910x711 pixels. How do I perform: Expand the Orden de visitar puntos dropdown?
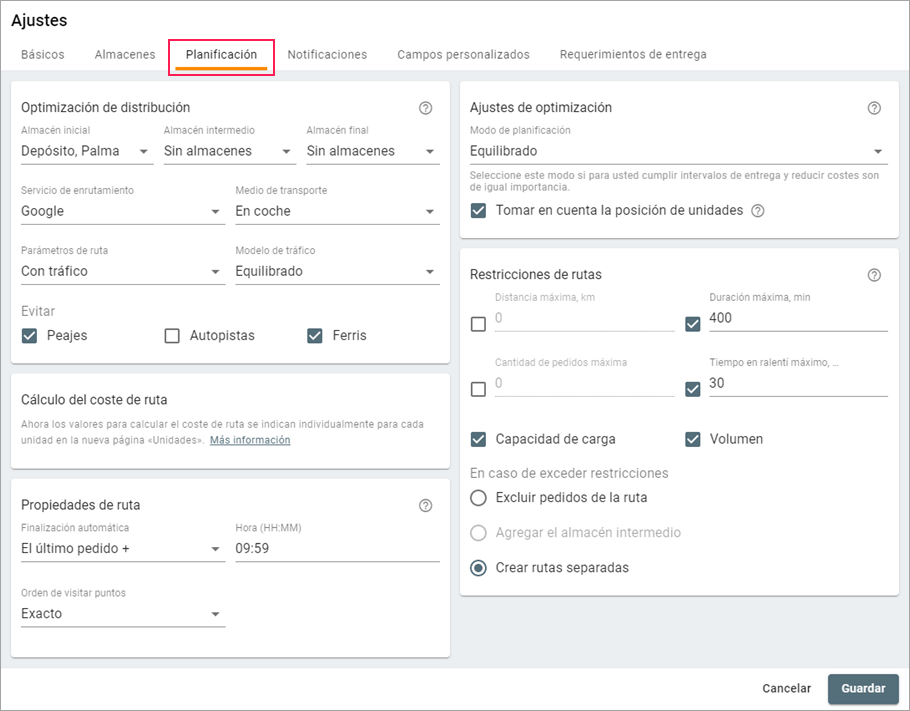point(122,614)
